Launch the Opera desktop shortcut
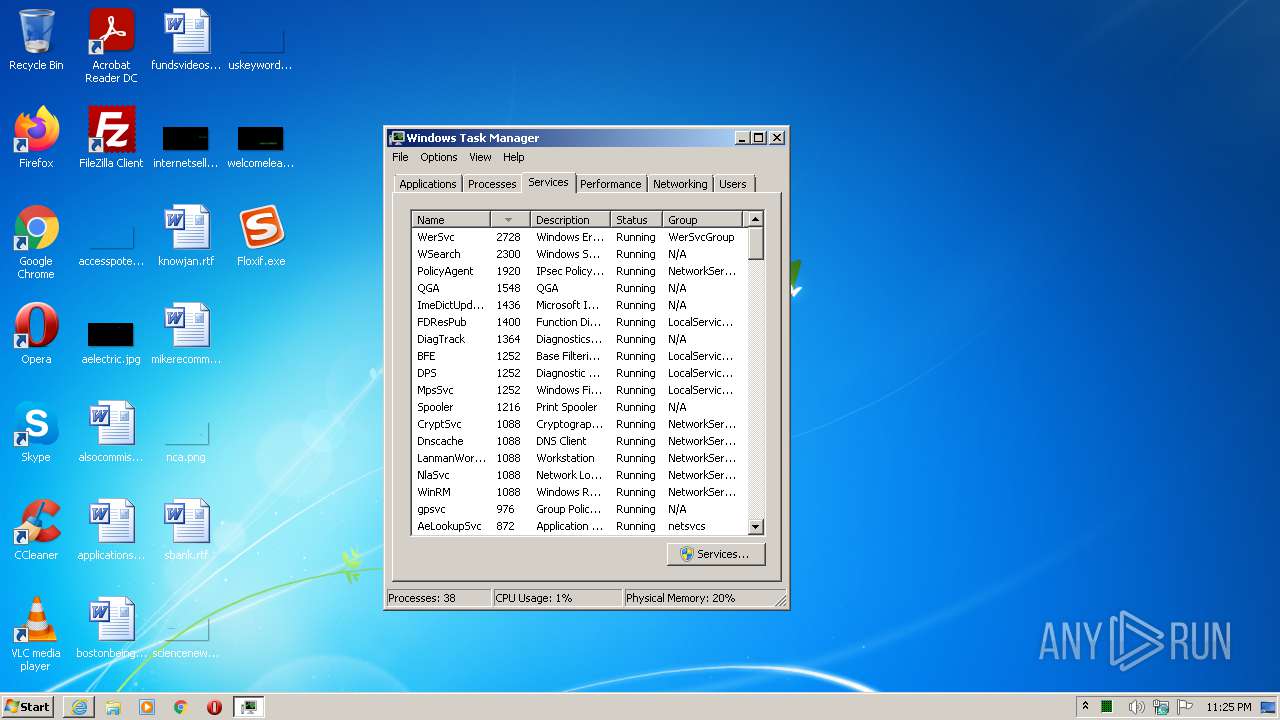 [36, 334]
